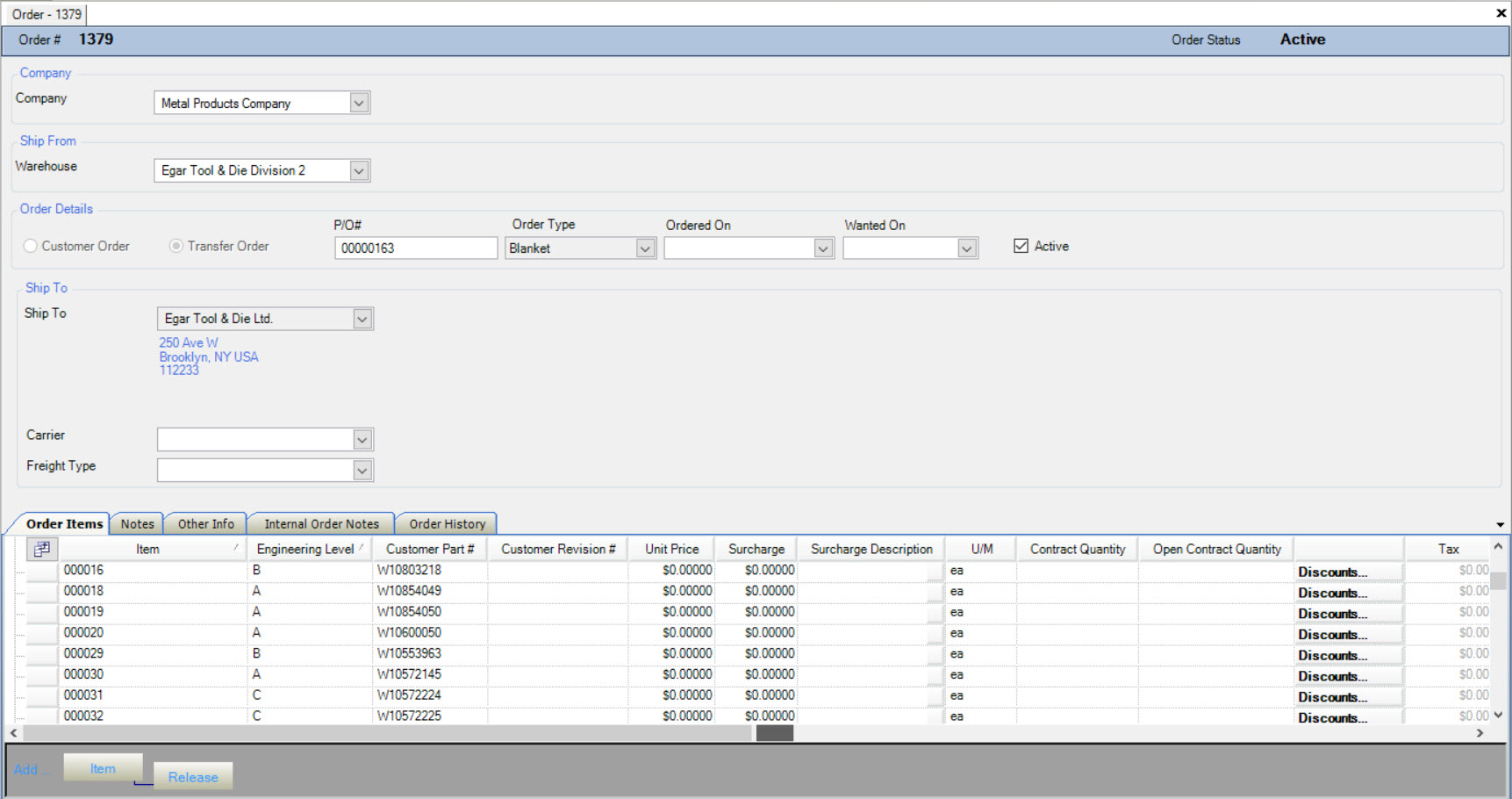Expand the Order Type dropdown
Screen dimensions: 1512x799
[x=646, y=248]
